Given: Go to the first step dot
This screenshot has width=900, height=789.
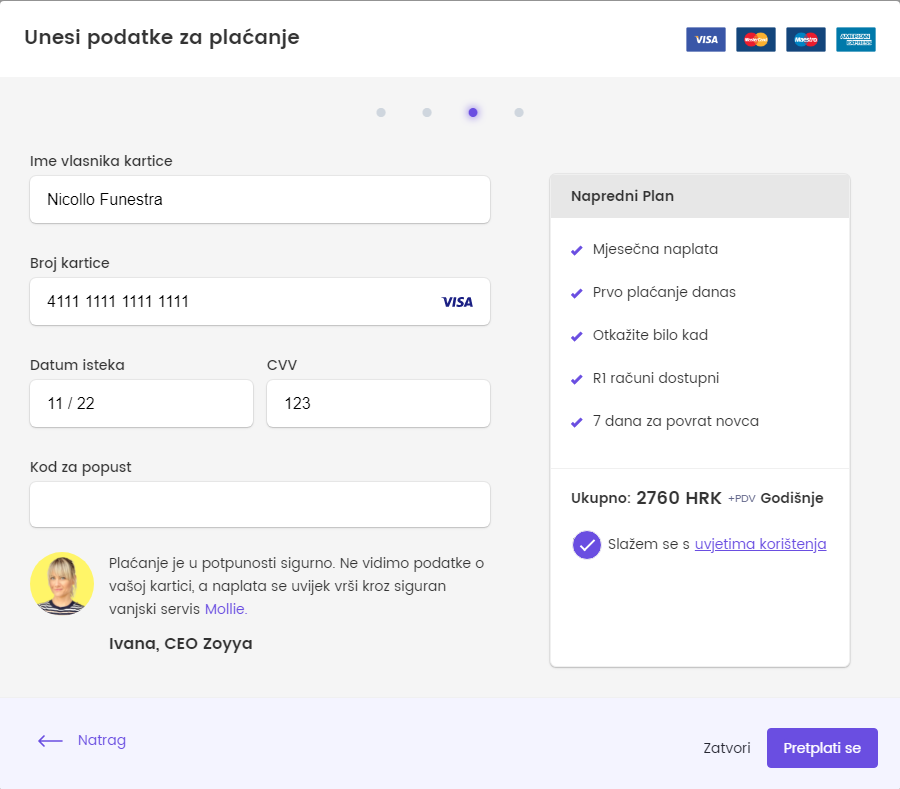Looking at the screenshot, I should pos(381,112).
